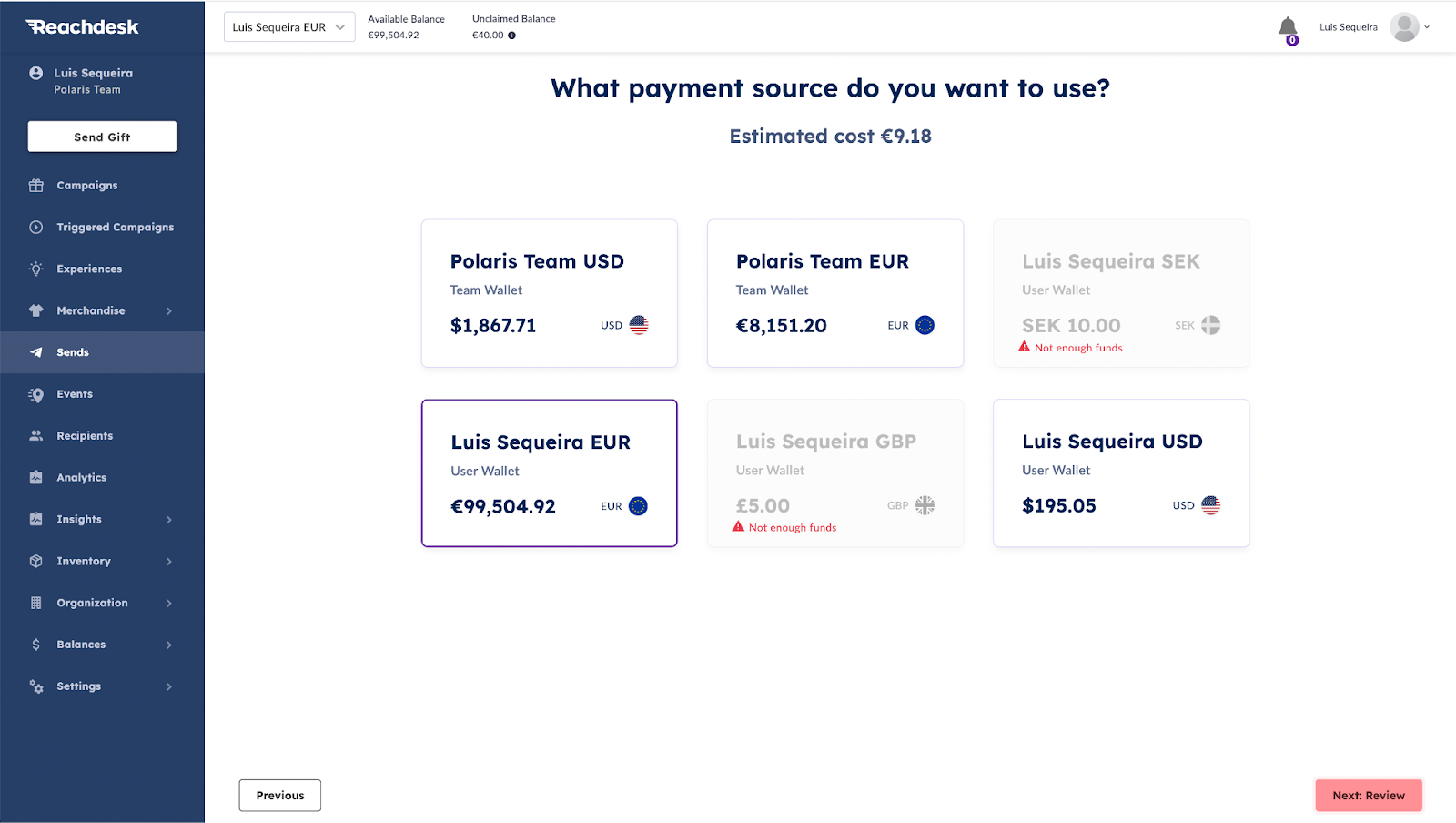Select the Polaris Team EUR wallet card
The width and height of the screenshot is (1456, 823).
(835, 293)
